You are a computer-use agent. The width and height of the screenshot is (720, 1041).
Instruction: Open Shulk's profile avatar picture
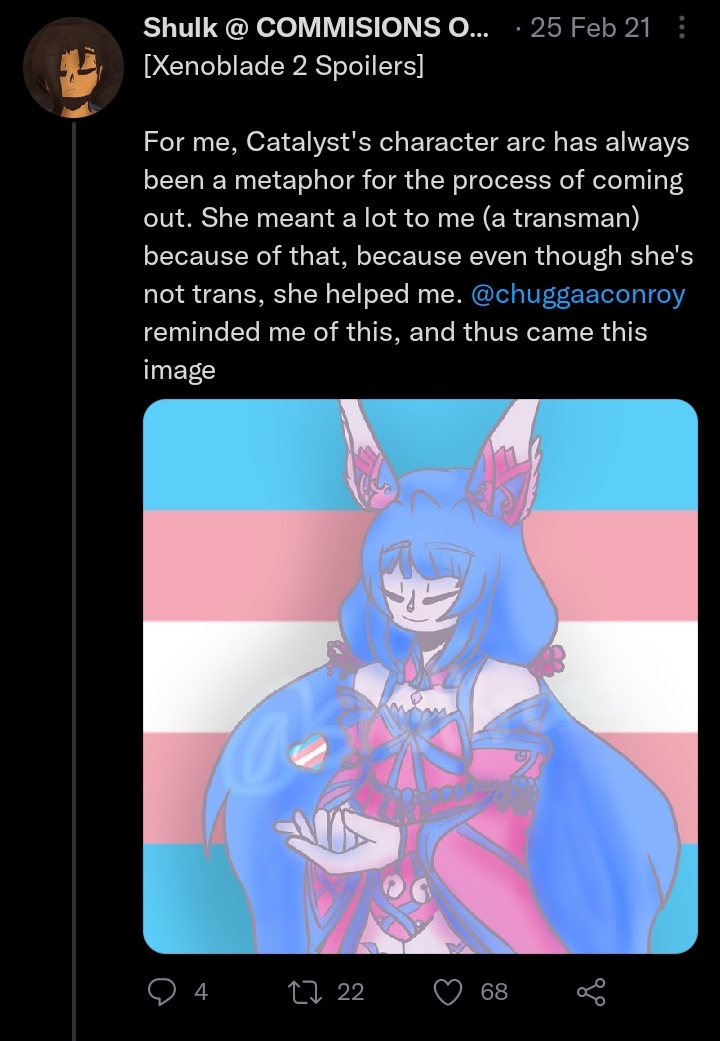(x=74, y=67)
